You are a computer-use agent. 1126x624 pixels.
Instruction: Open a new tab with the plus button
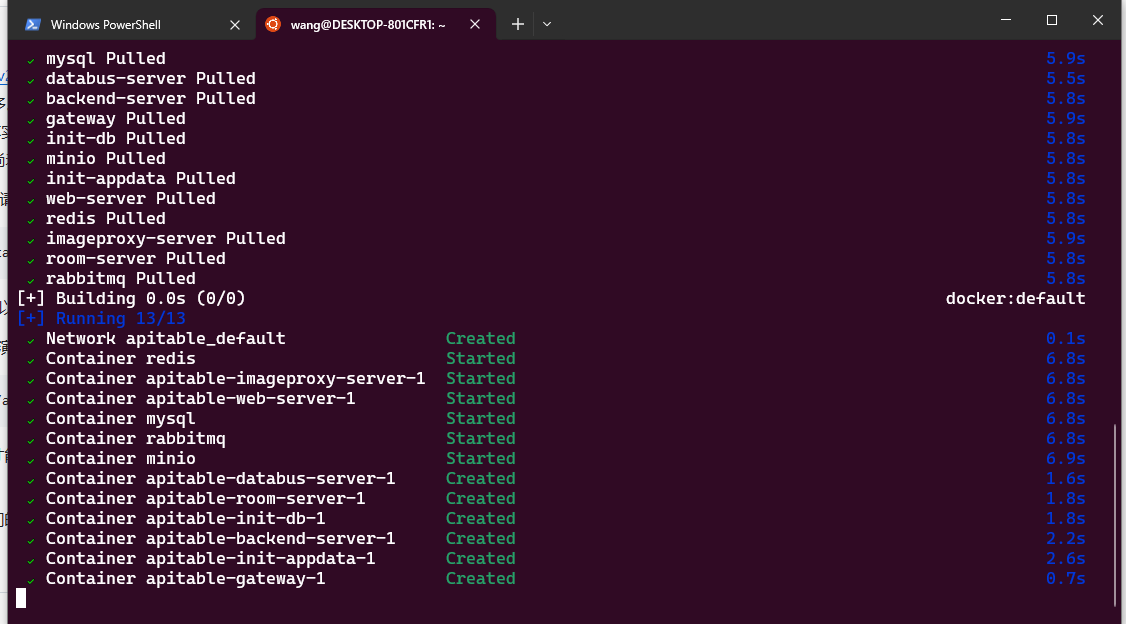point(518,24)
